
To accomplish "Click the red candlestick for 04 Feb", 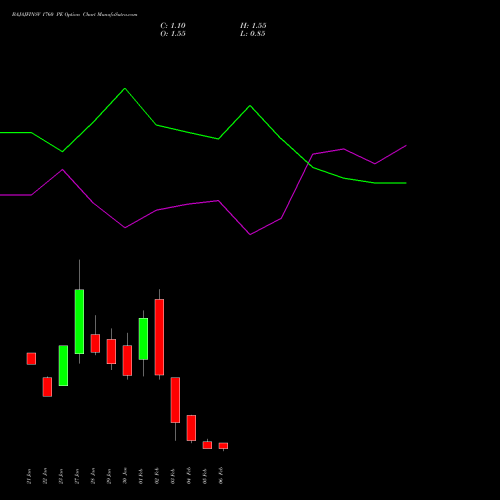I will click(x=191, y=428).
